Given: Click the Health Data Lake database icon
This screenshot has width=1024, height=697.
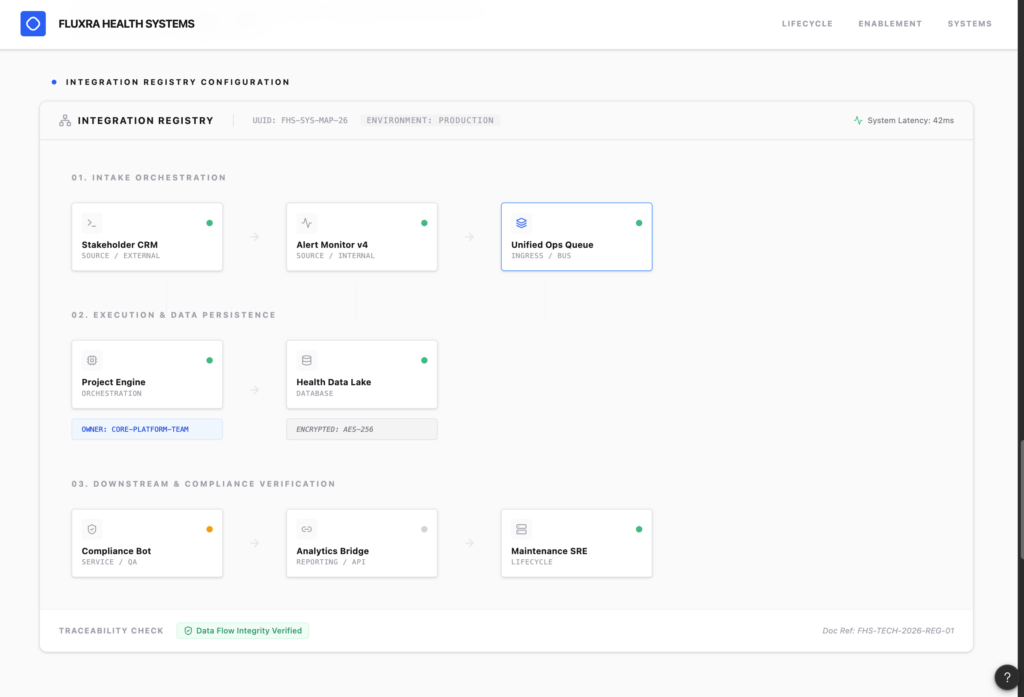Looking at the screenshot, I should tap(306, 360).
